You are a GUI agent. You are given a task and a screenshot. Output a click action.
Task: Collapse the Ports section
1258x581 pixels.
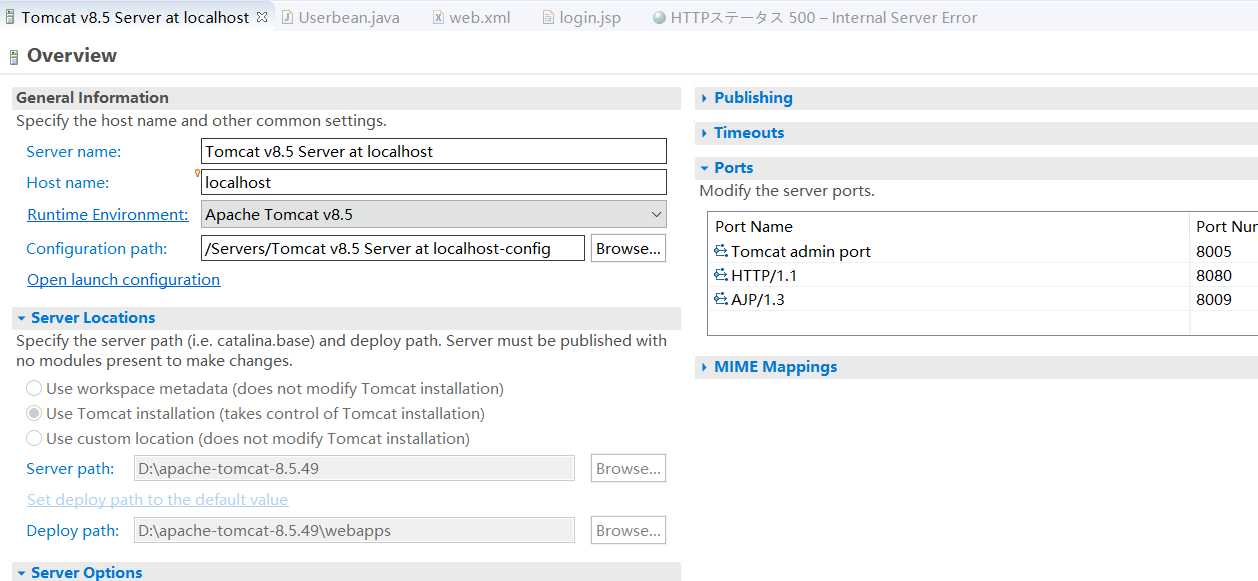click(704, 168)
